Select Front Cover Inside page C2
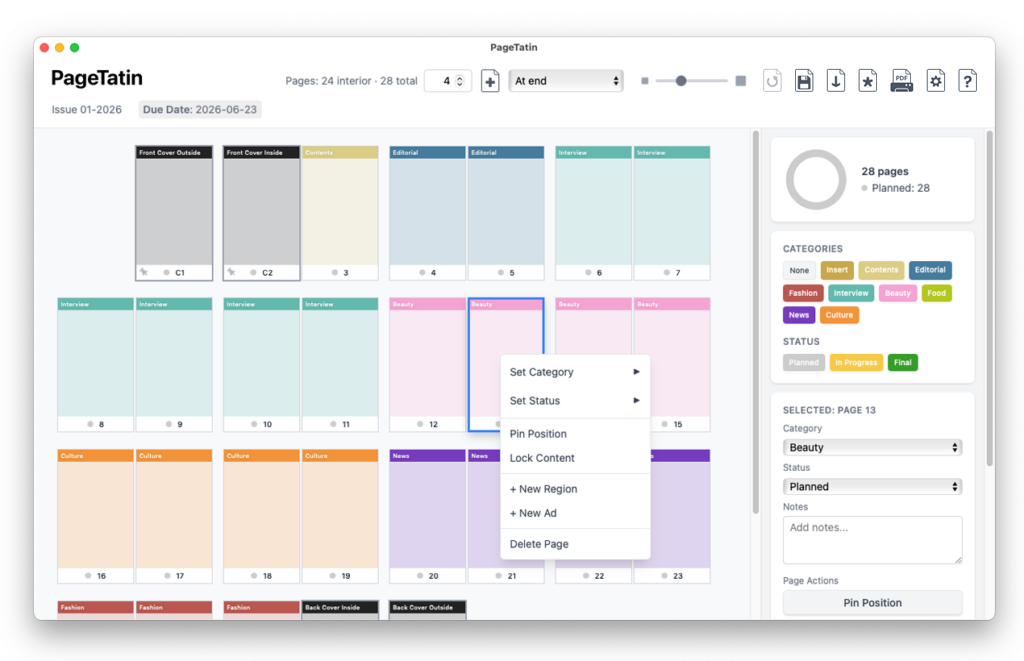1024x661 pixels. pyautogui.click(x=261, y=214)
